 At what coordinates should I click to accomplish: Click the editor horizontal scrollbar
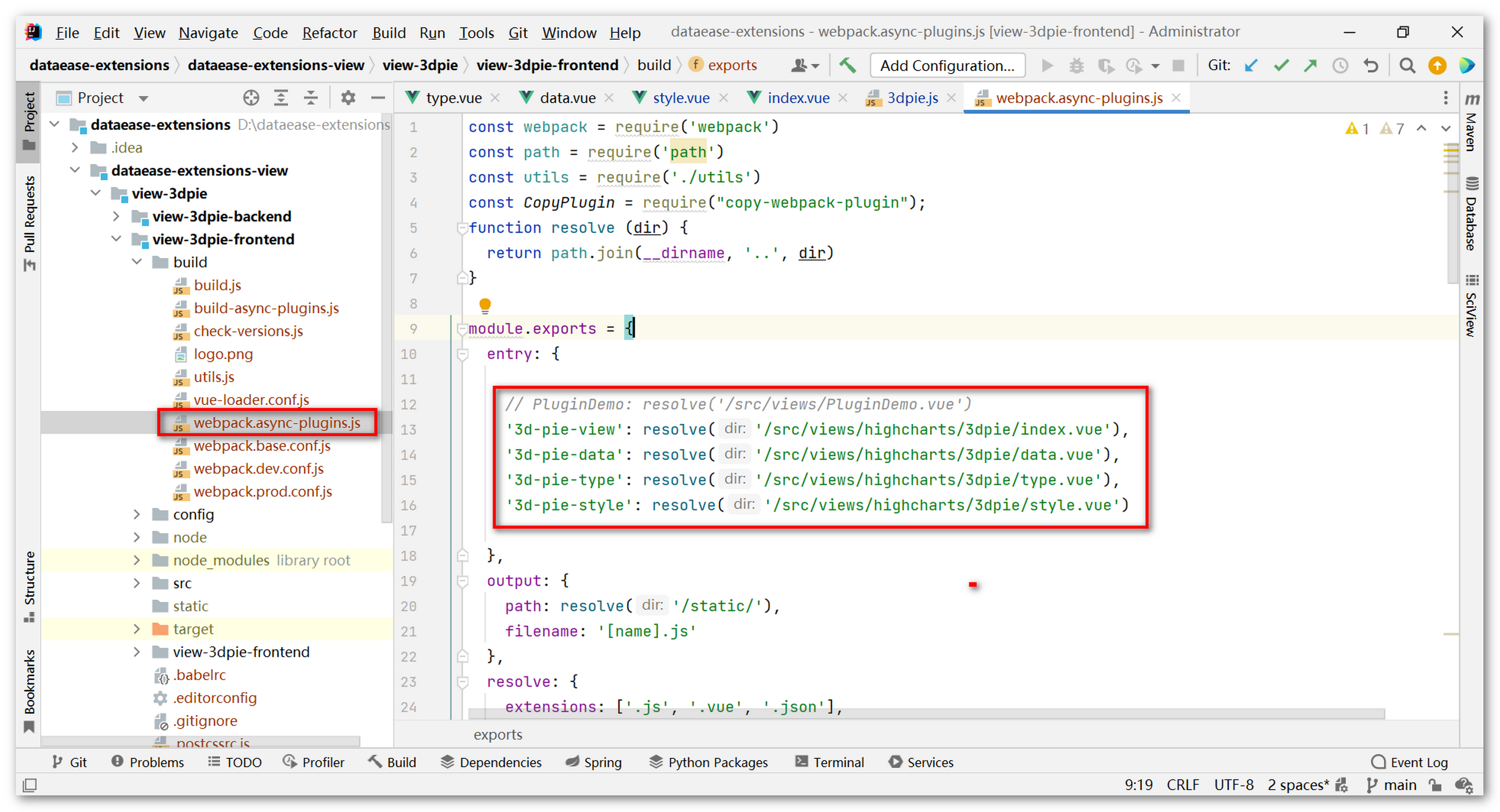pos(926,713)
